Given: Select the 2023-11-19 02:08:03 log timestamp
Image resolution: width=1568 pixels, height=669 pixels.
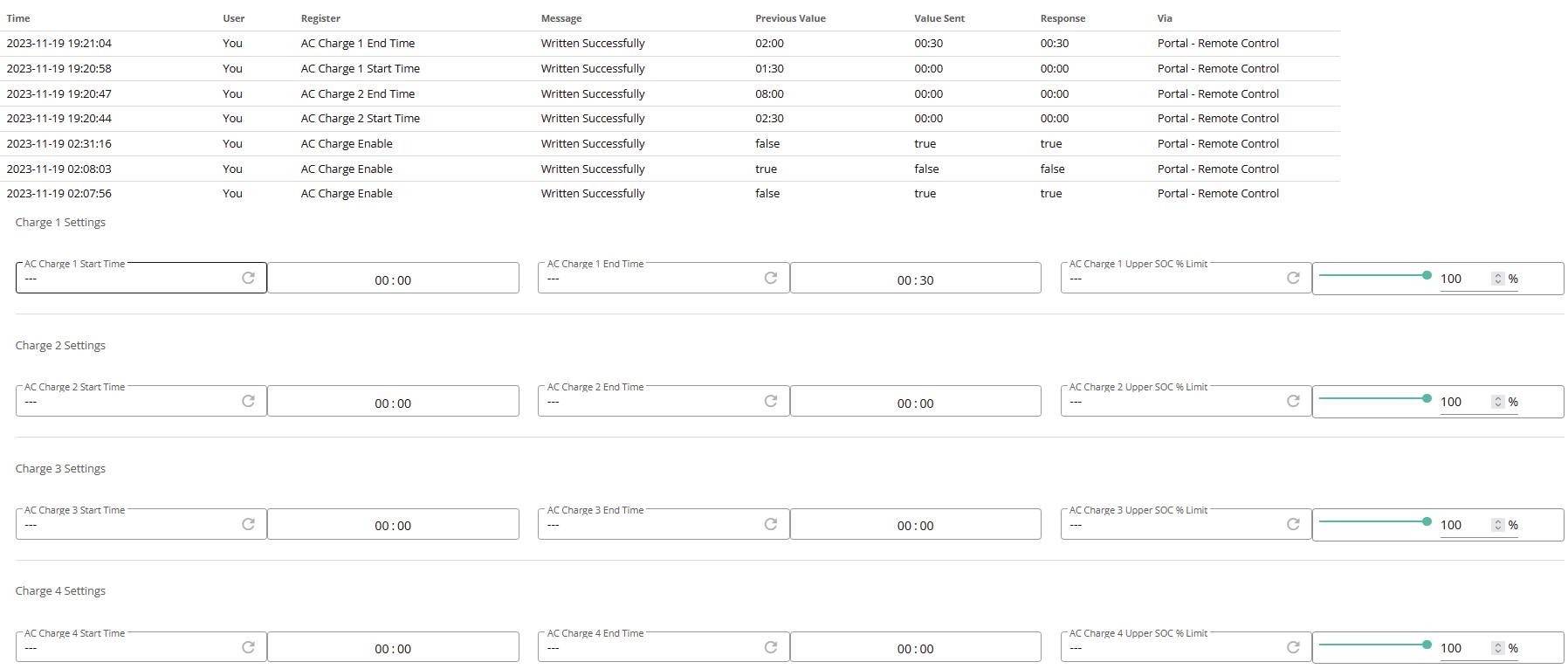Looking at the screenshot, I should [x=59, y=169].
